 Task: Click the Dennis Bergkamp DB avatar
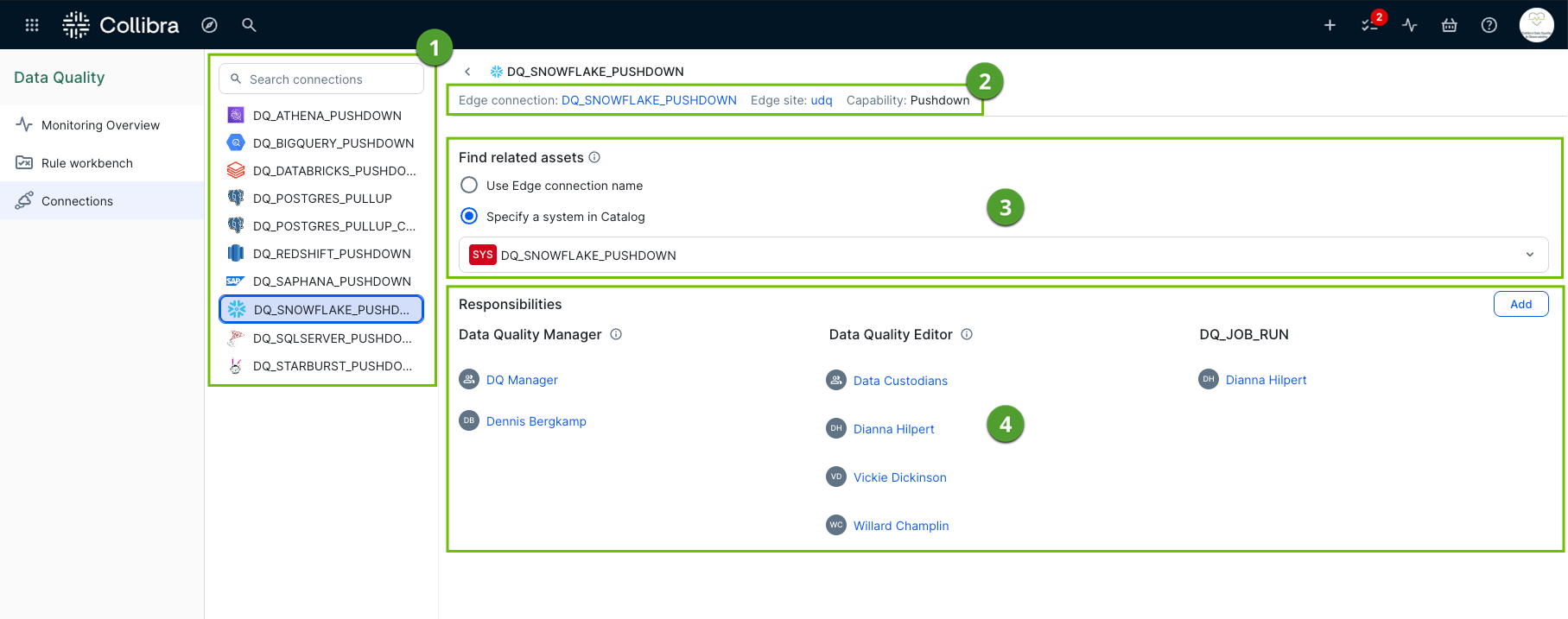tap(469, 420)
